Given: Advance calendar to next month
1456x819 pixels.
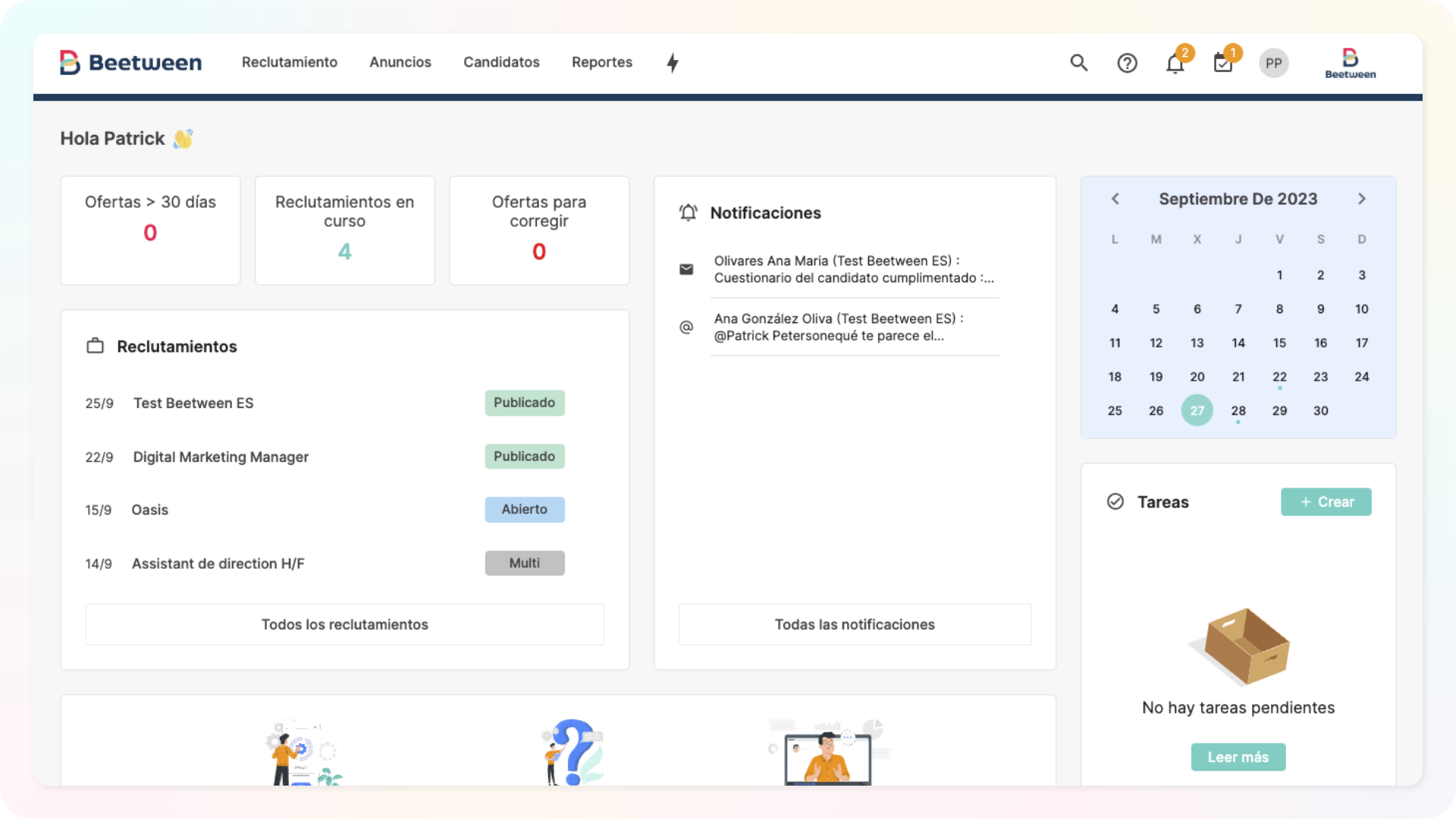Looking at the screenshot, I should tap(1362, 199).
